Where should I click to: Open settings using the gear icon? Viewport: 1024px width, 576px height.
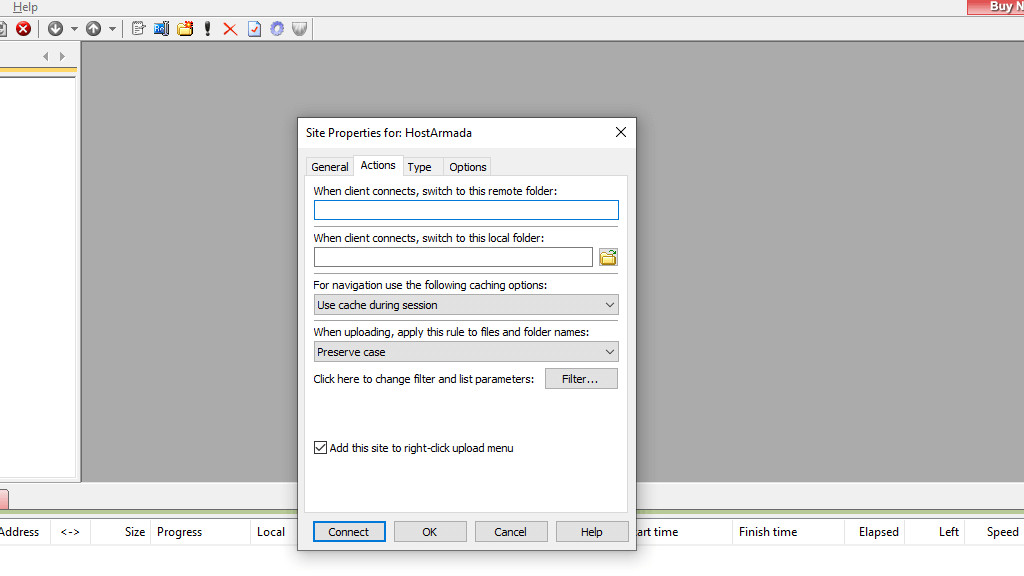[277, 28]
